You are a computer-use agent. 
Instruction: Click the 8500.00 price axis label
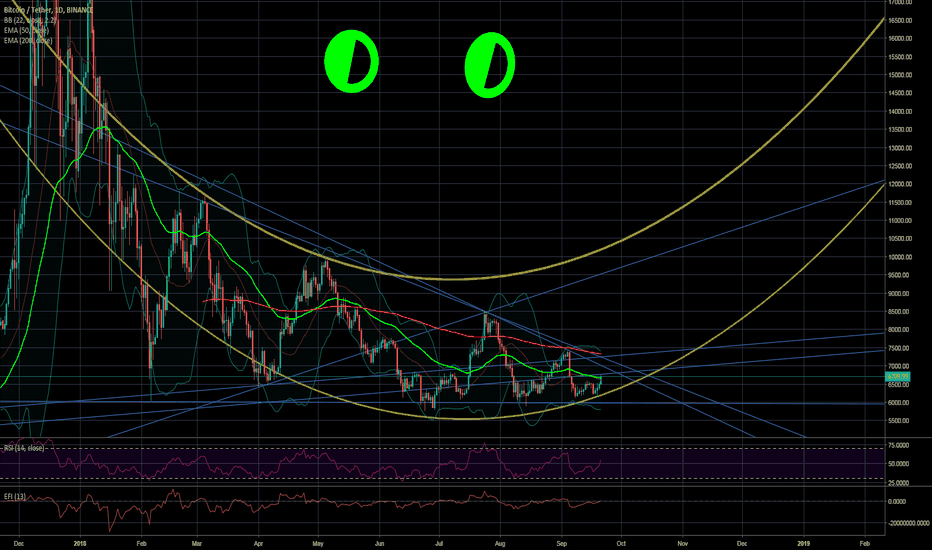pyautogui.click(x=899, y=312)
